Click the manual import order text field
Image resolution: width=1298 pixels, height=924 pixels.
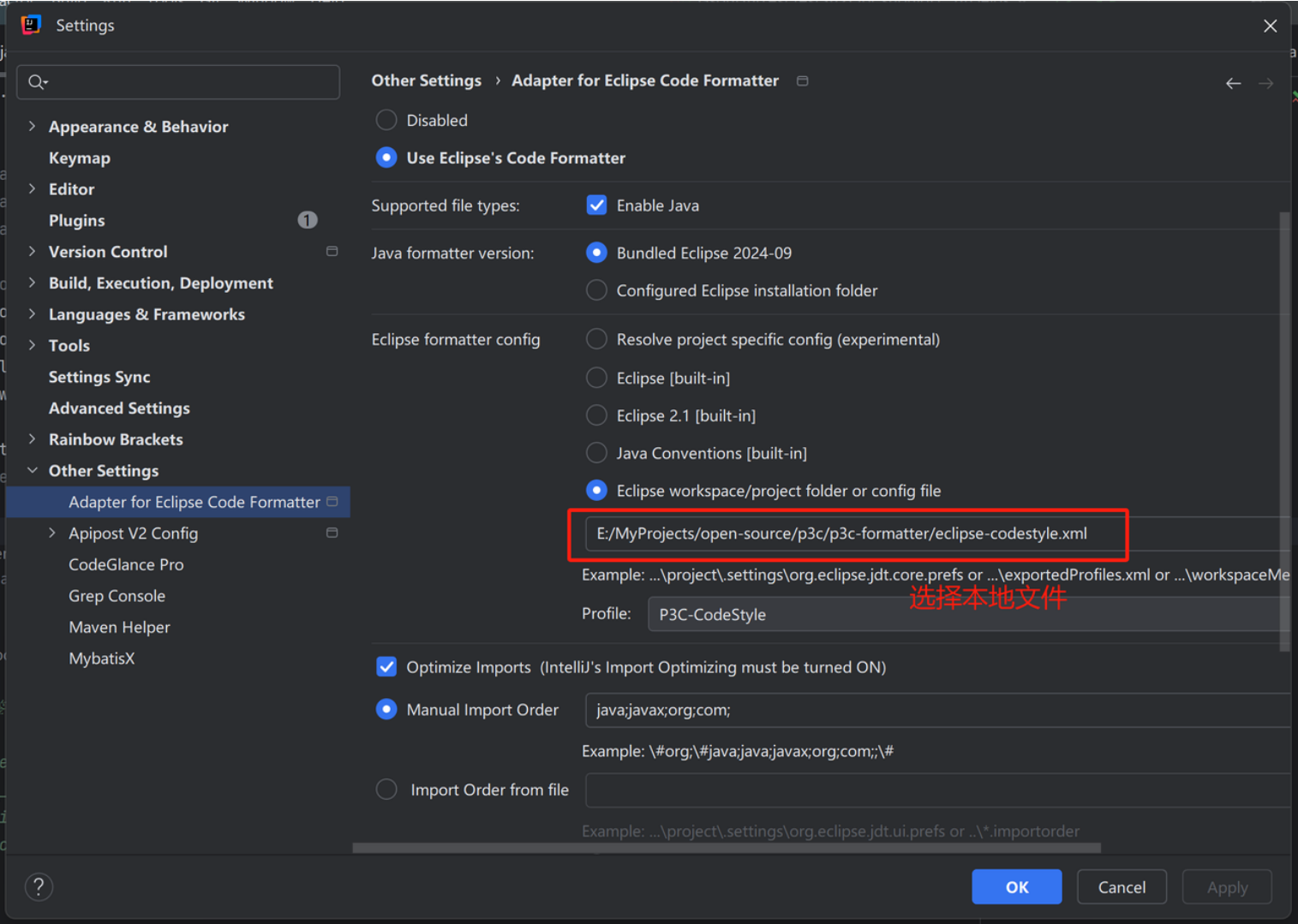(x=937, y=710)
